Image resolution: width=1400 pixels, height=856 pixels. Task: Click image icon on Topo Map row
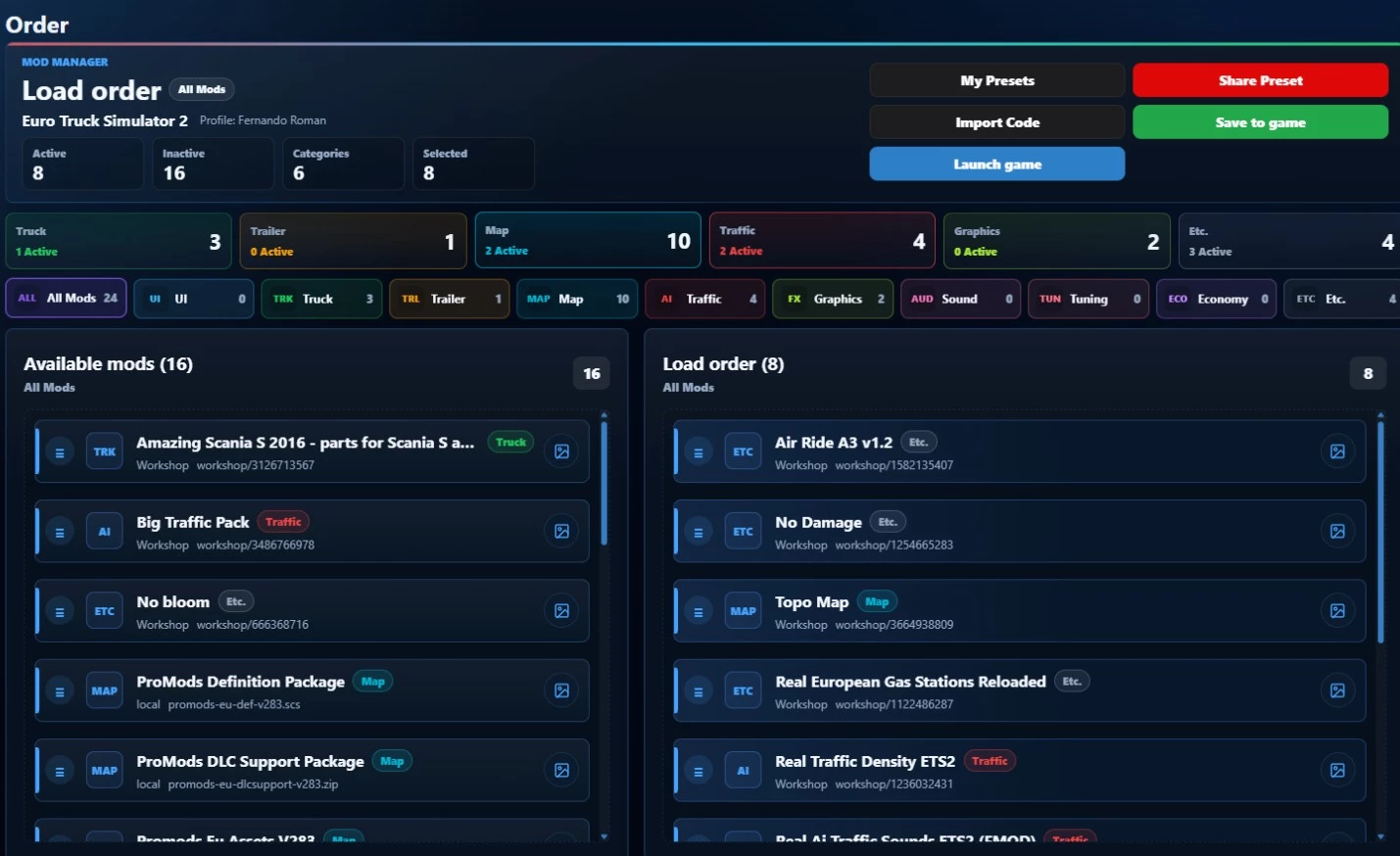[1337, 611]
